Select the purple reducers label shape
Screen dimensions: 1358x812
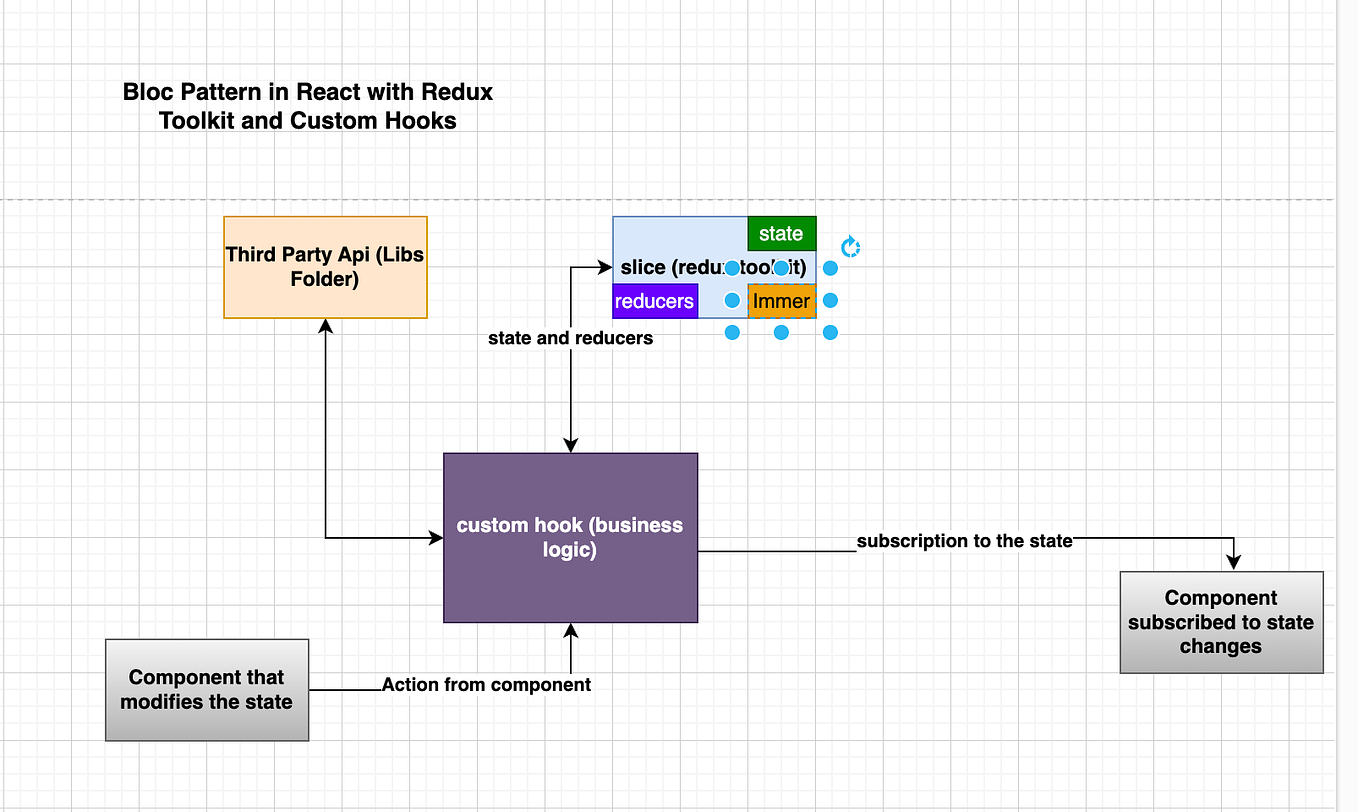pos(655,301)
